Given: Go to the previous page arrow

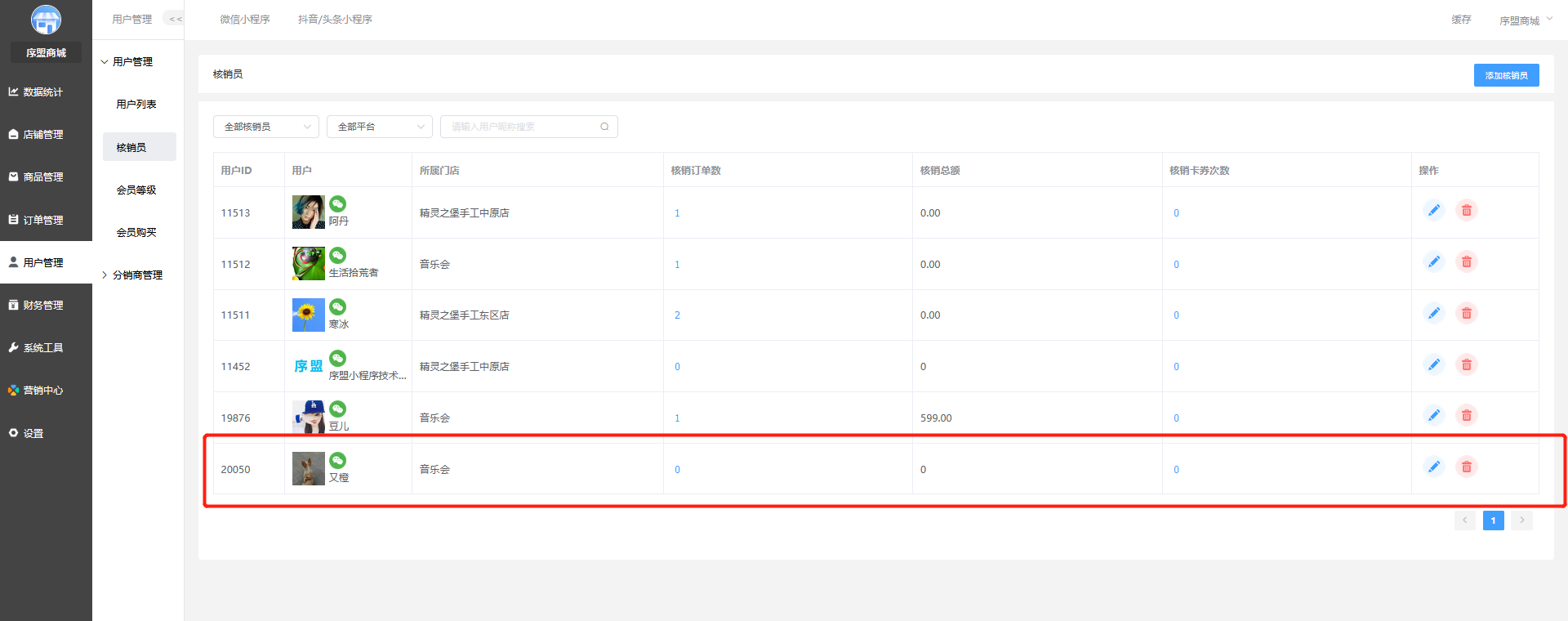Looking at the screenshot, I should (x=1464, y=520).
